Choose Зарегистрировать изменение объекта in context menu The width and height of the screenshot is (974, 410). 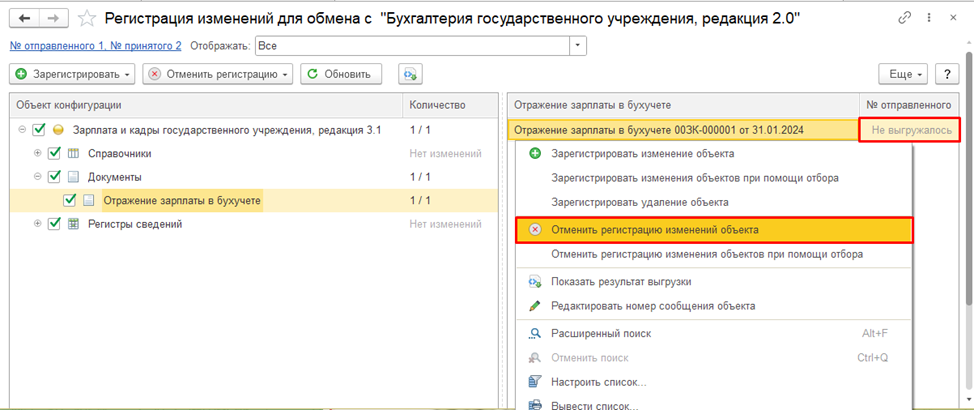pyautogui.click(x=714, y=153)
